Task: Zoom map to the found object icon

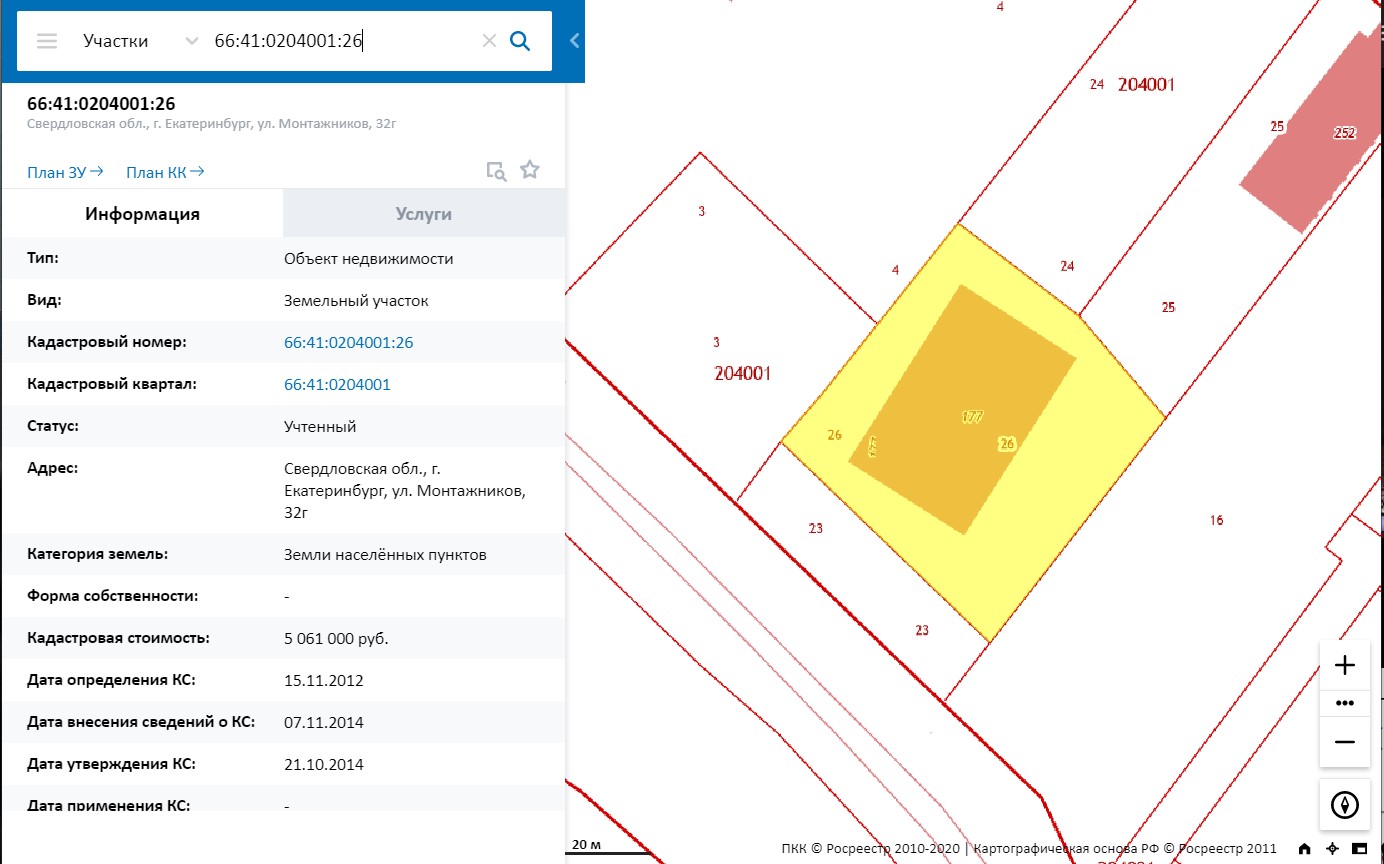Action: [x=496, y=171]
